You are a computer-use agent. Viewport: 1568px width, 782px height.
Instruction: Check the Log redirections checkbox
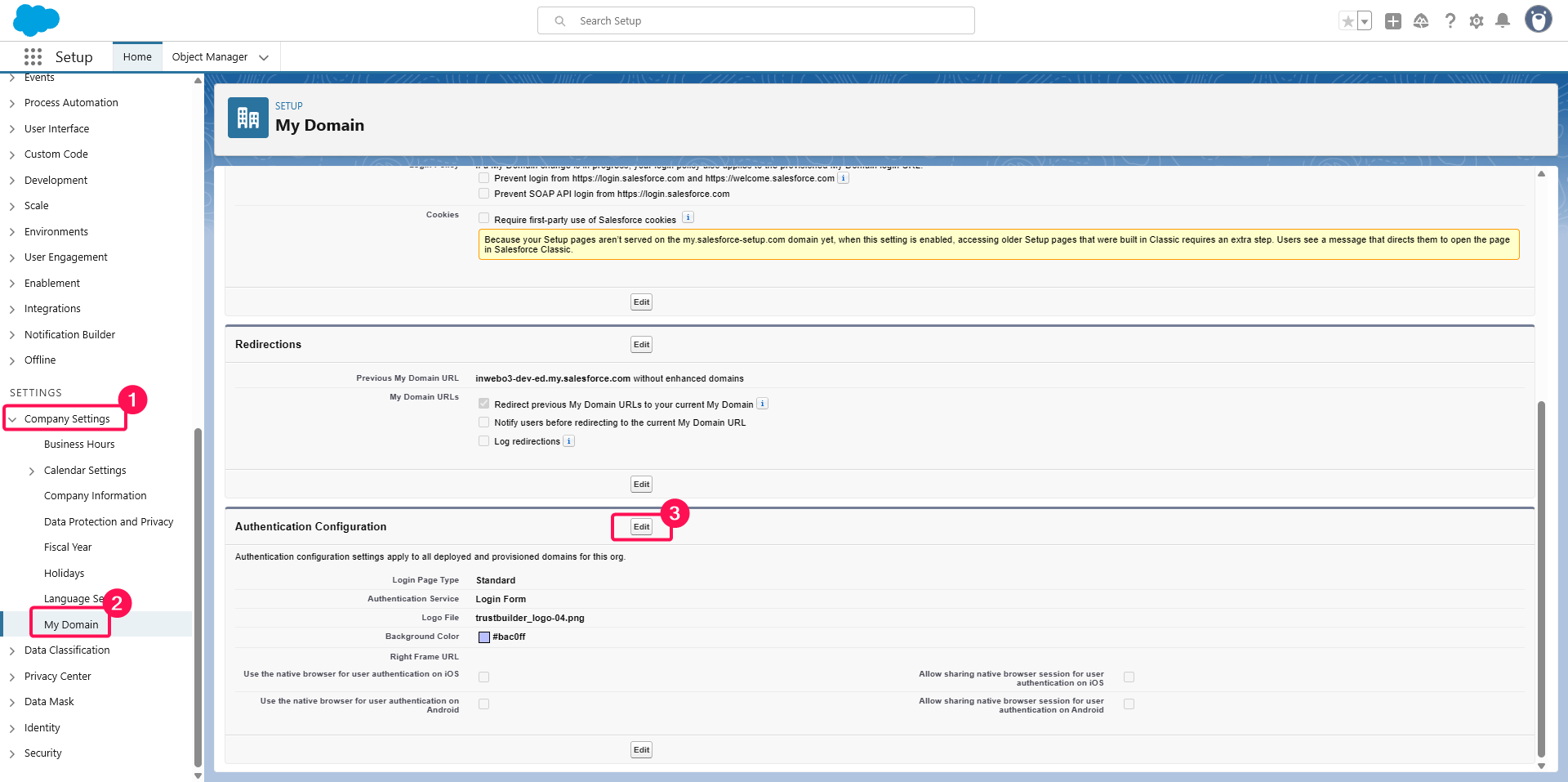(x=484, y=441)
